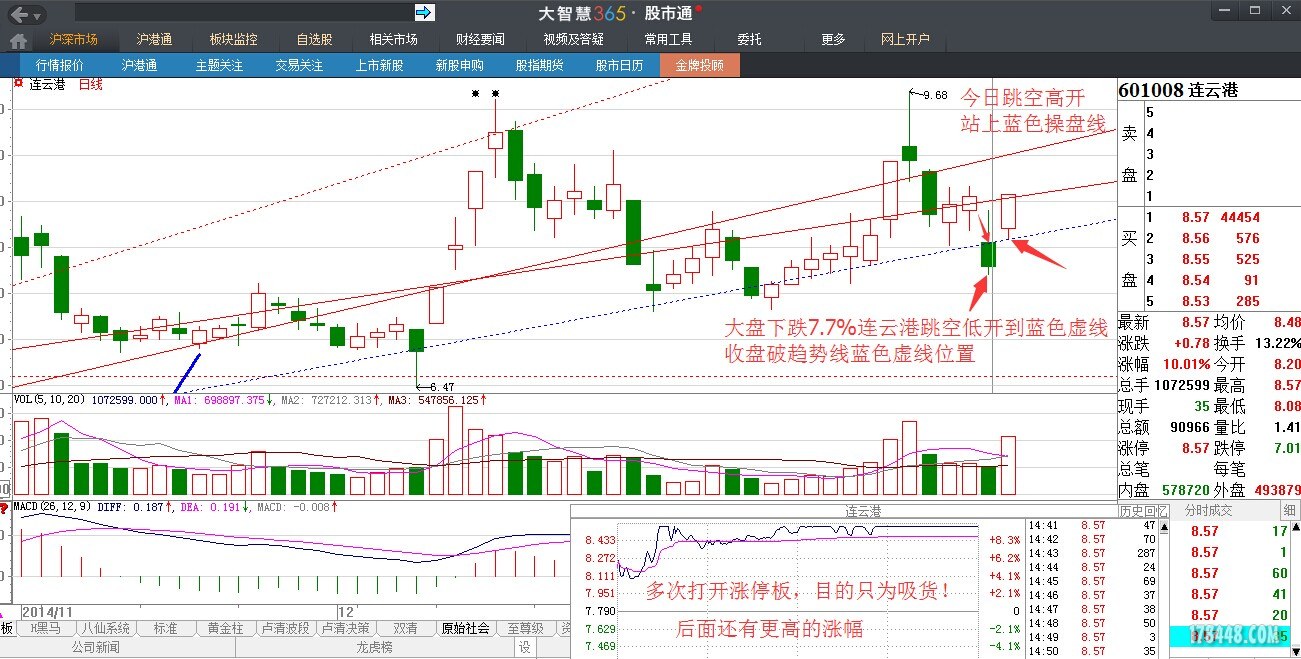Switch to the 新股申购 tab

pos(459,65)
